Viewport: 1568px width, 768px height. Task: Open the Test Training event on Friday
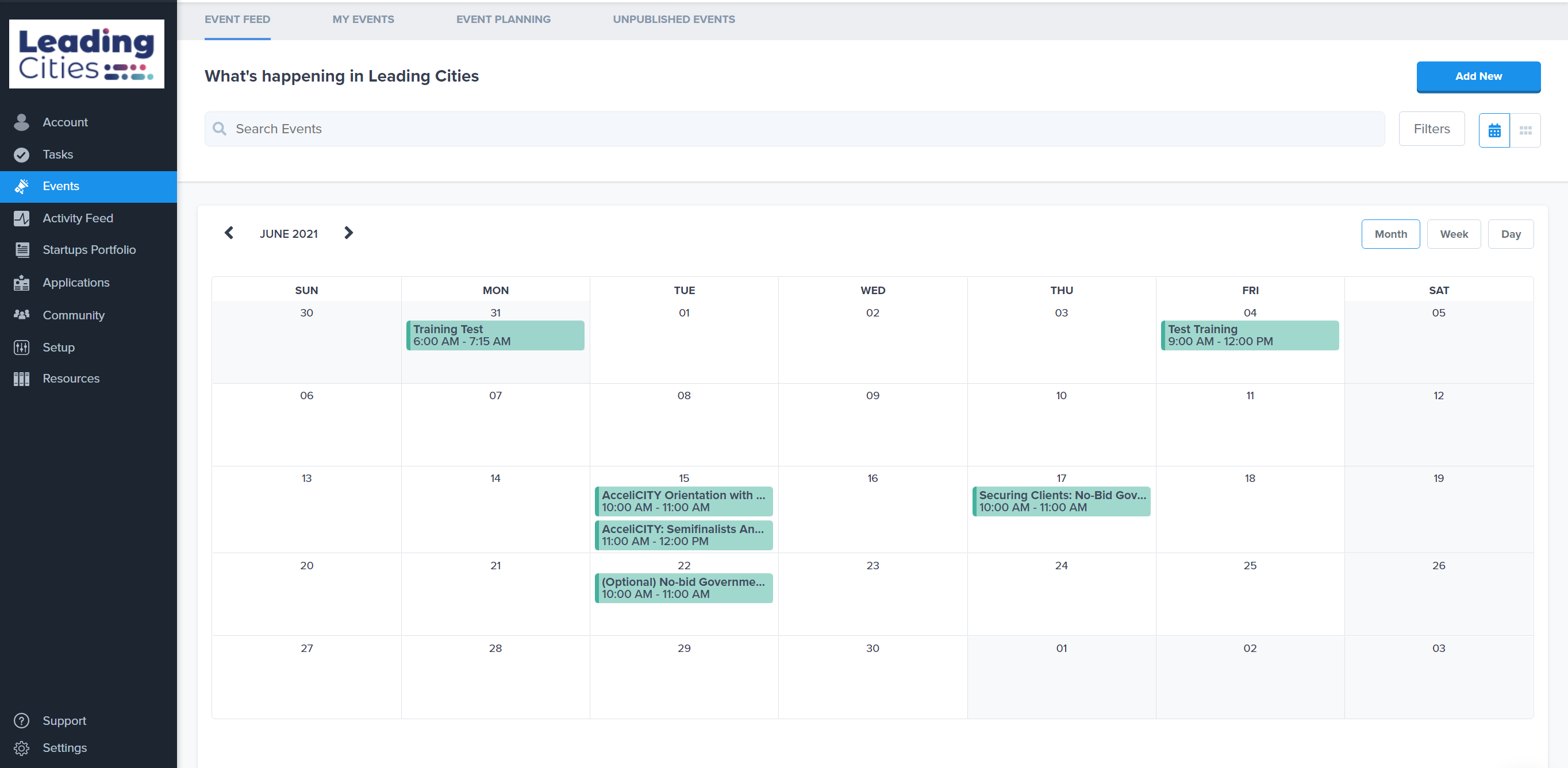tap(1250, 335)
